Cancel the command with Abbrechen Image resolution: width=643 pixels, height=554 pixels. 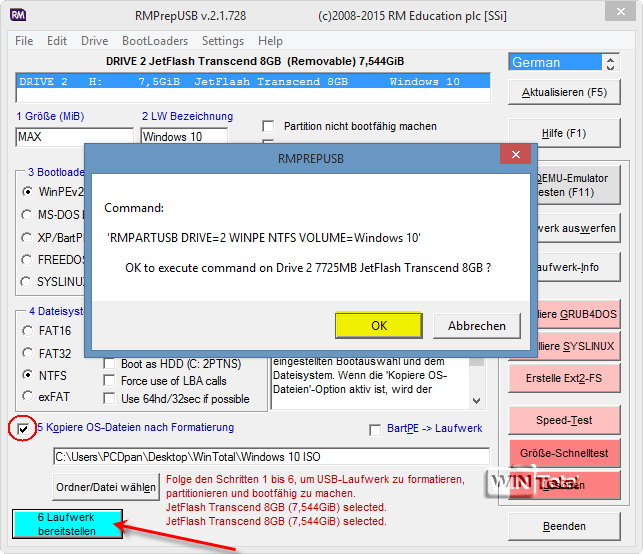tap(477, 326)
